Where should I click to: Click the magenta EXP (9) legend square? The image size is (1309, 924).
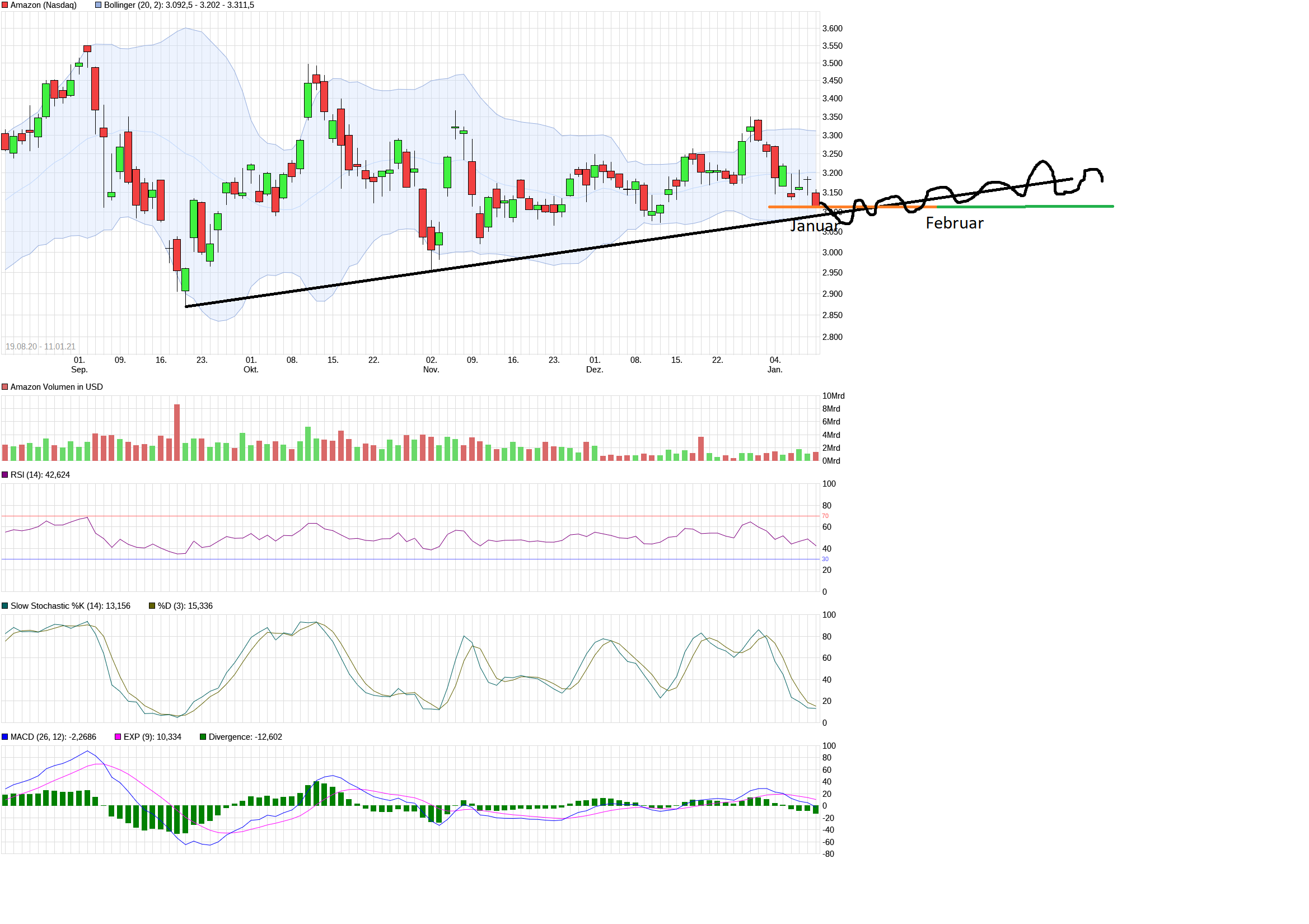[x=118, y=737]
